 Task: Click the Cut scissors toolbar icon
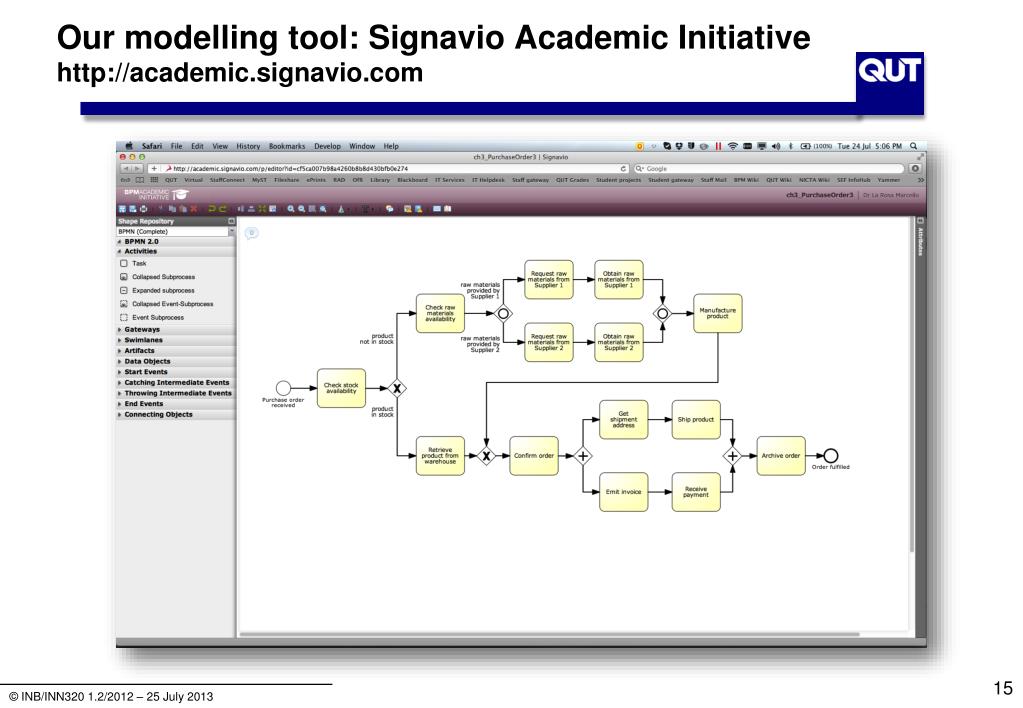(x=161, y=209)
